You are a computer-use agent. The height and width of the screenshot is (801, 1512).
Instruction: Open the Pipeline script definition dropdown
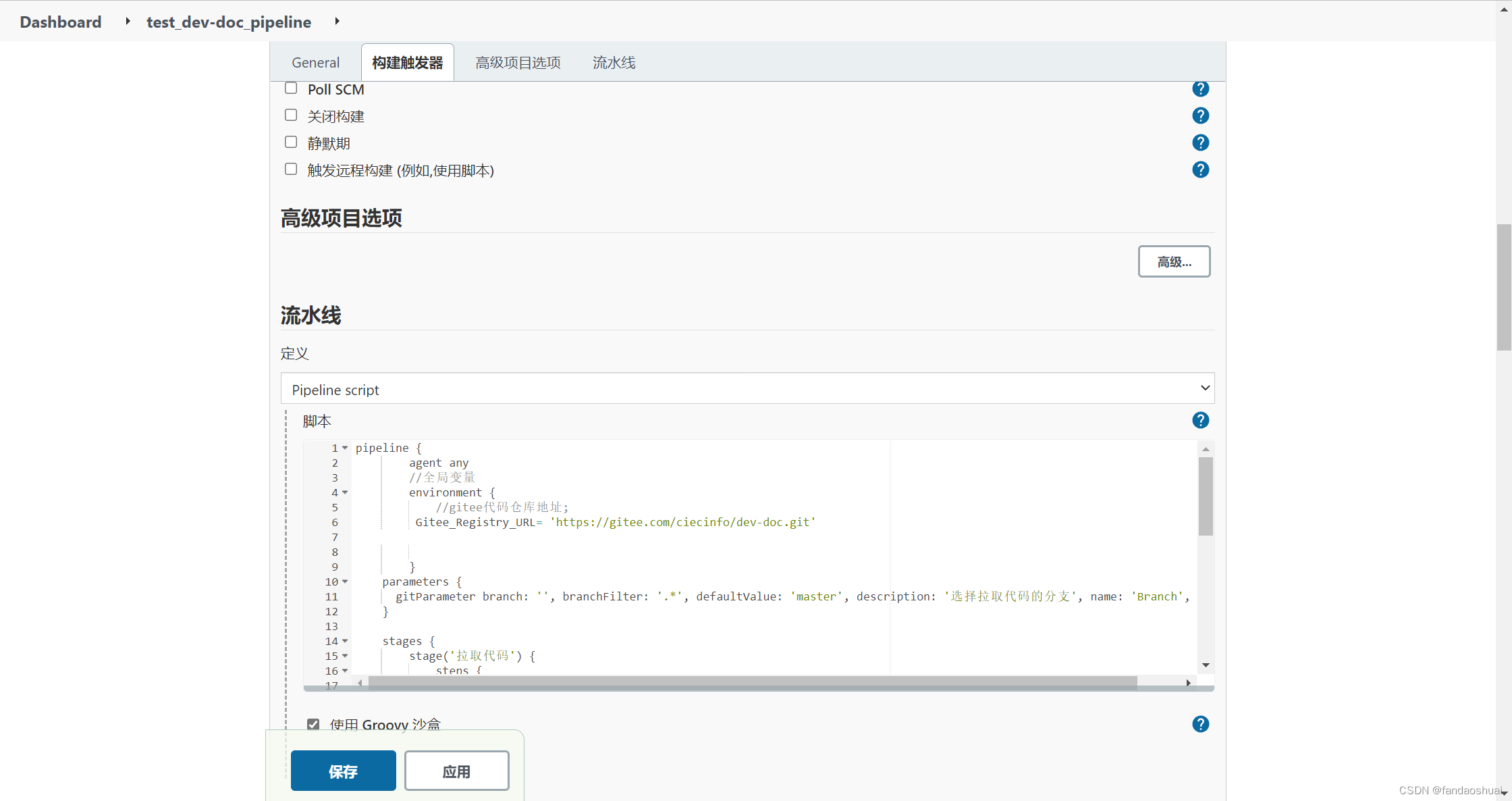click(x=747, y=388)
